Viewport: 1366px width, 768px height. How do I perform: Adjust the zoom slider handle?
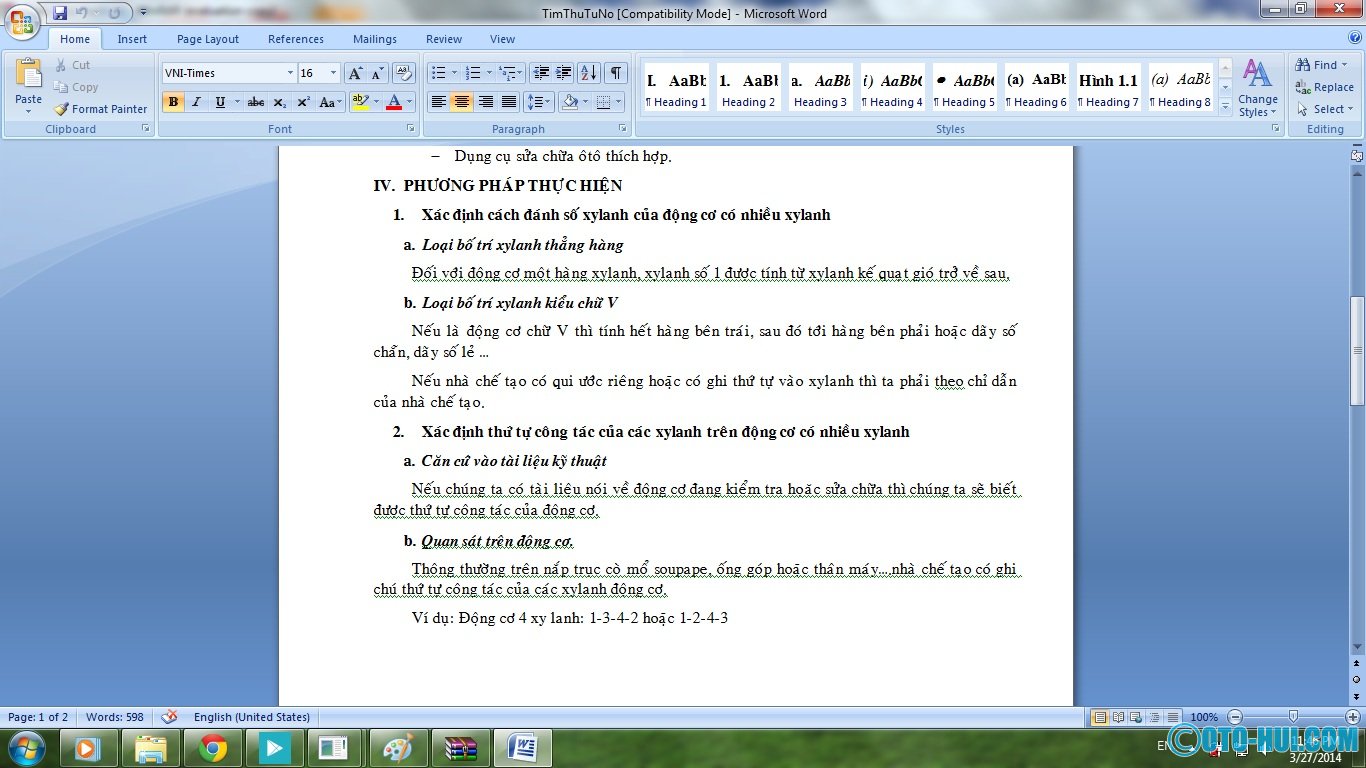(1293, 717)
